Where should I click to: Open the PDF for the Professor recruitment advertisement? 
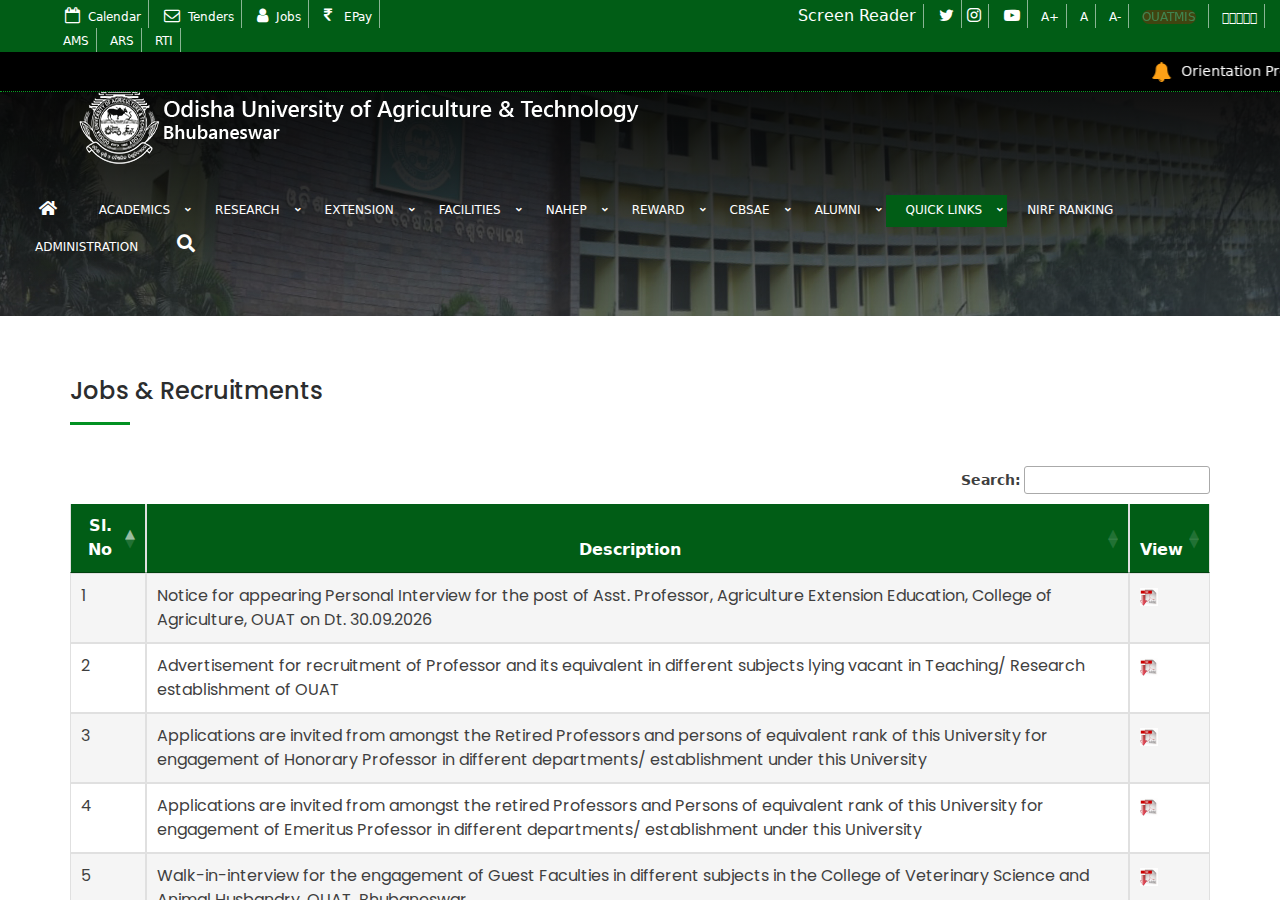pos(1148,667)
